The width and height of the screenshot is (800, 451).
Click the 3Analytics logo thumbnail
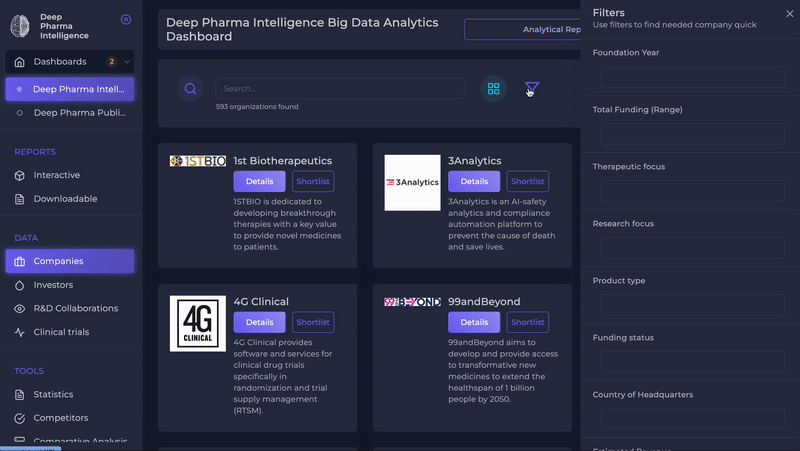(x=412, y=183)
